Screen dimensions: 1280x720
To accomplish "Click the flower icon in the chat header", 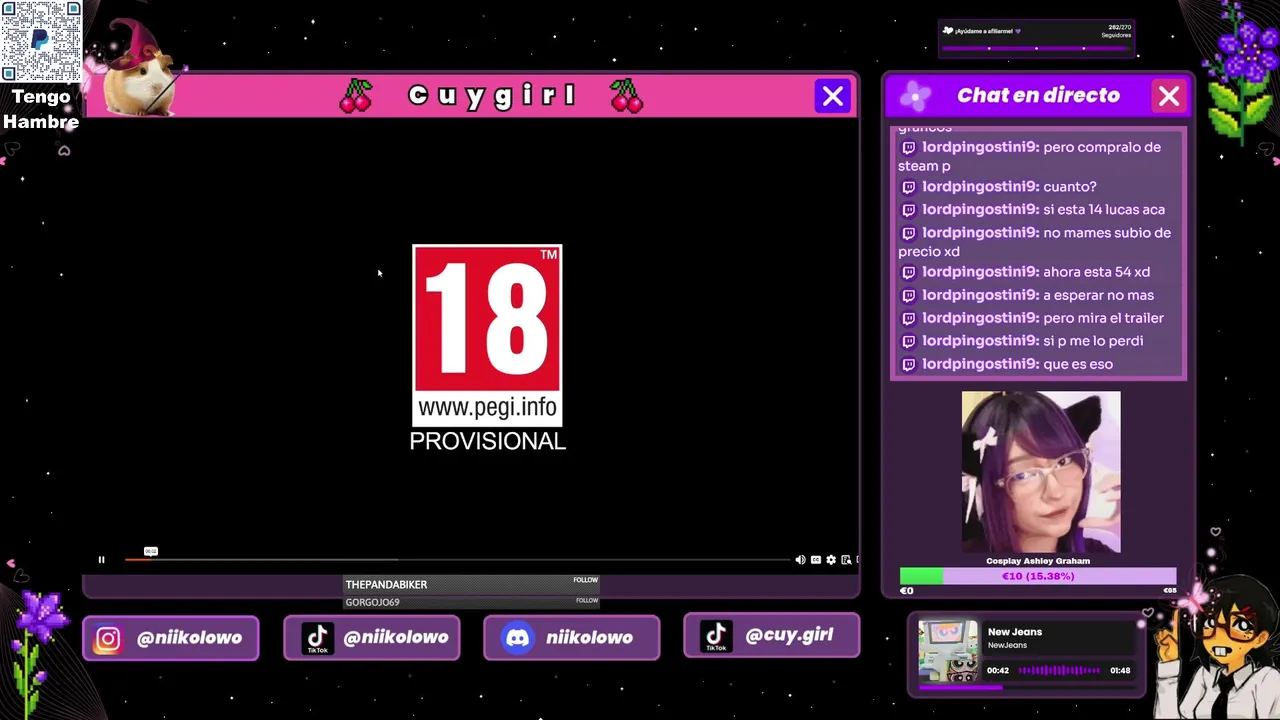I will [914, 96].
